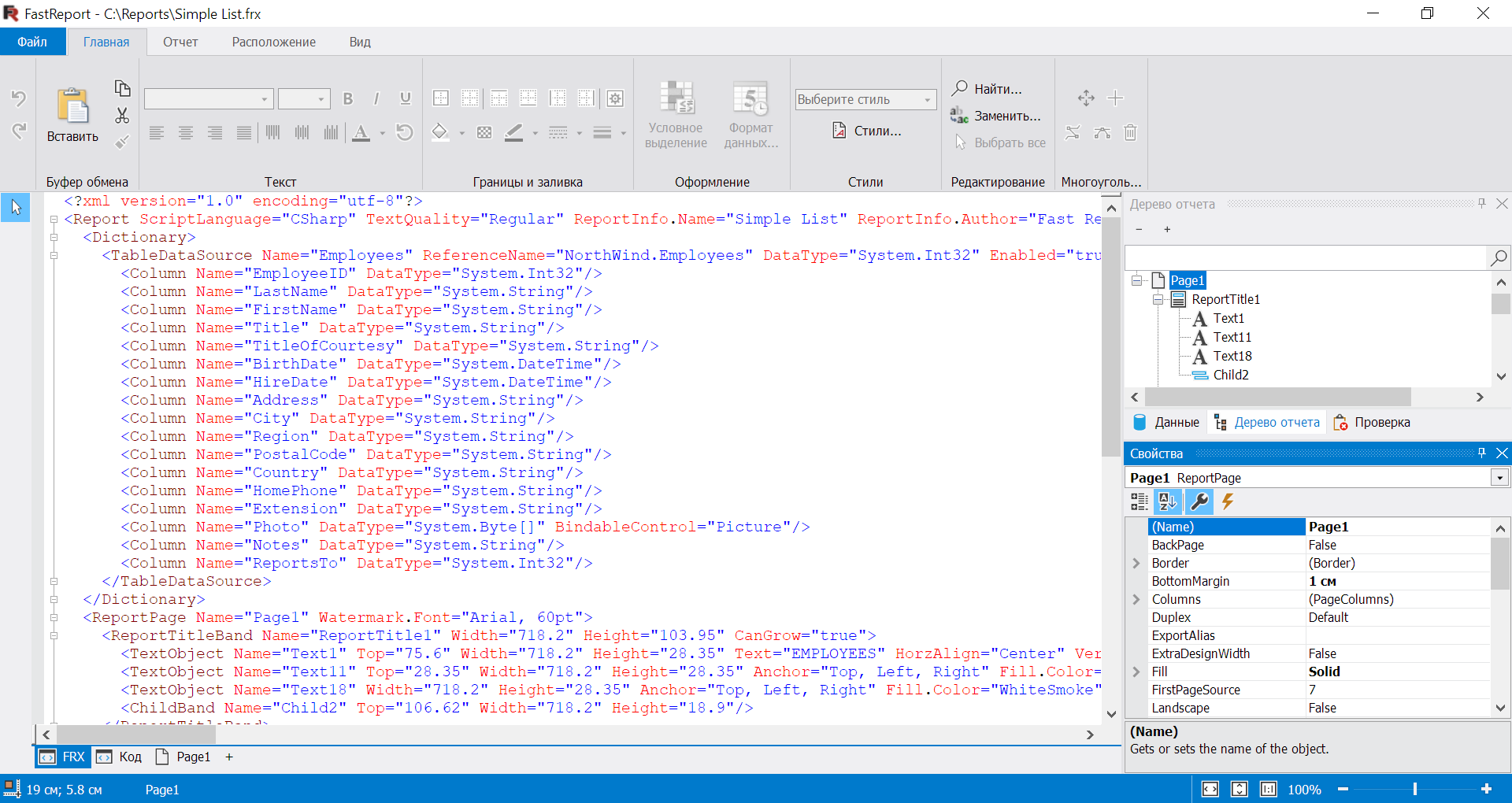The height and width of the screenshot is (803, 1512).
Task: Click the border line style icon
Action: [x=558, y=132]
